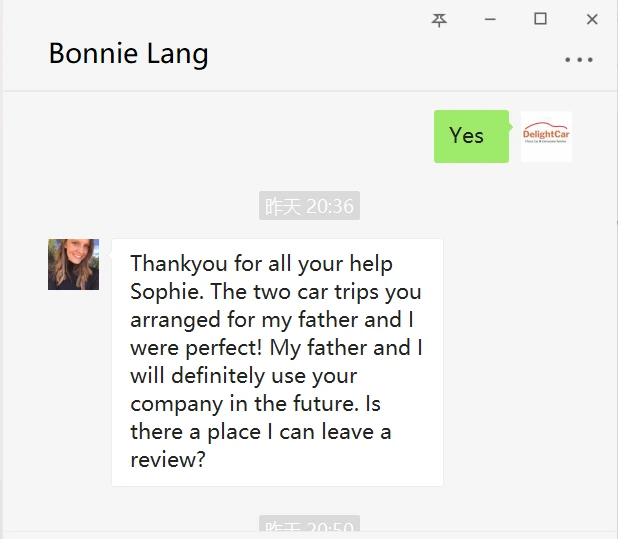Image resolution: width=618 pixels, height=539 pixels.
Task: Open Bonnie Lang's profile photo
Action: tap(73, 264)
